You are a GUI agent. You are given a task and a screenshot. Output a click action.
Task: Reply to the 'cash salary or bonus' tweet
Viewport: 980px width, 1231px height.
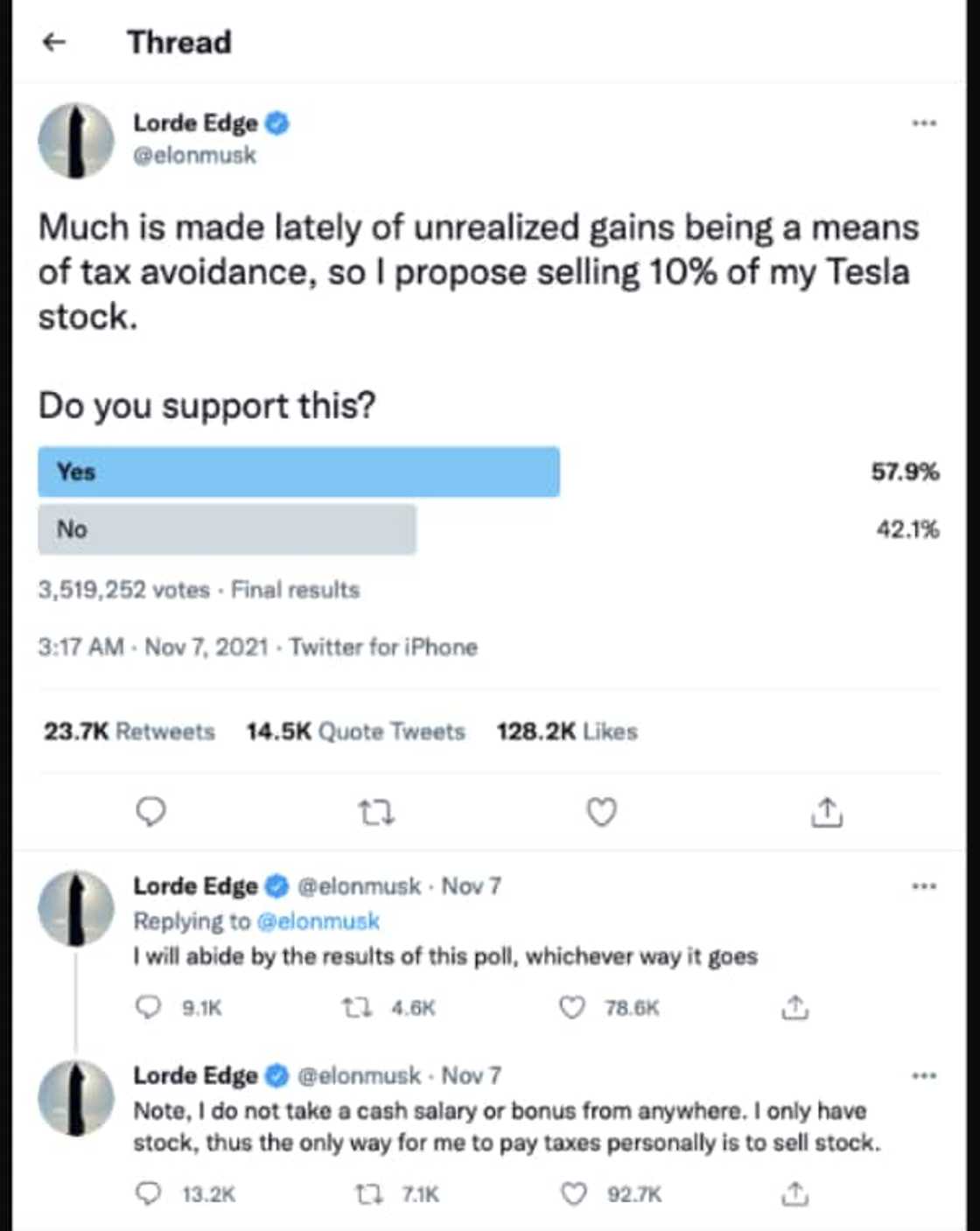[149, 1193]
